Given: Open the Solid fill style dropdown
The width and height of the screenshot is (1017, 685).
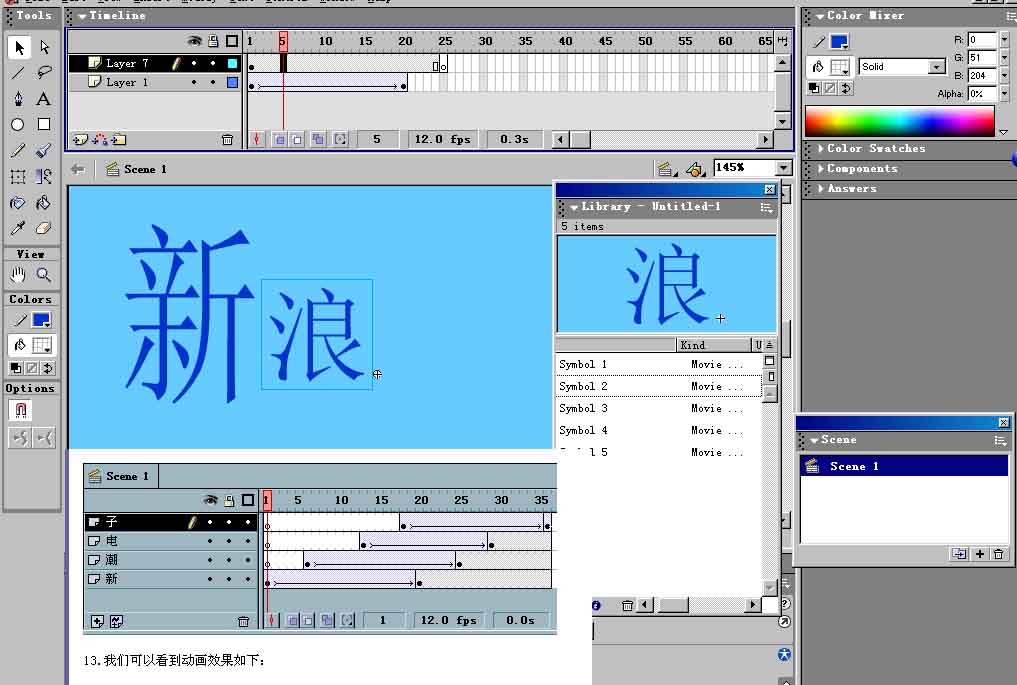Looking at the screenshot, I should 936,67.
